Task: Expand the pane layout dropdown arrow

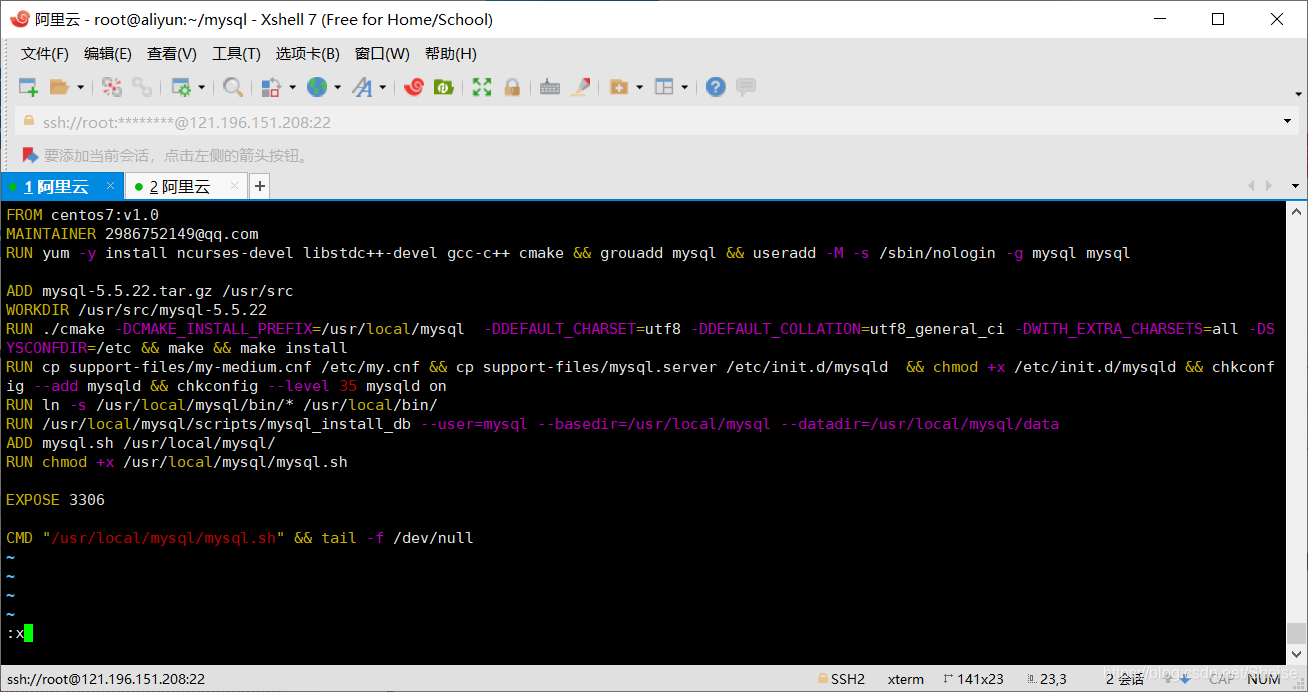Action: 685,87
